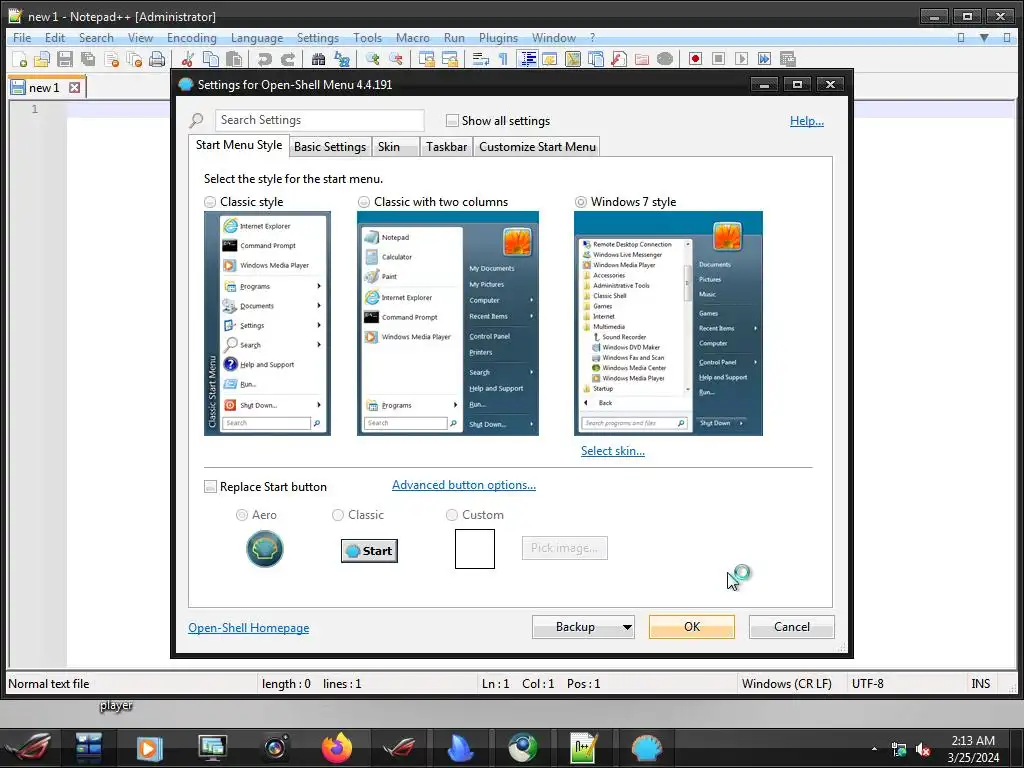
Task: Open the Language menu in Notepad++
Action: 257,38
